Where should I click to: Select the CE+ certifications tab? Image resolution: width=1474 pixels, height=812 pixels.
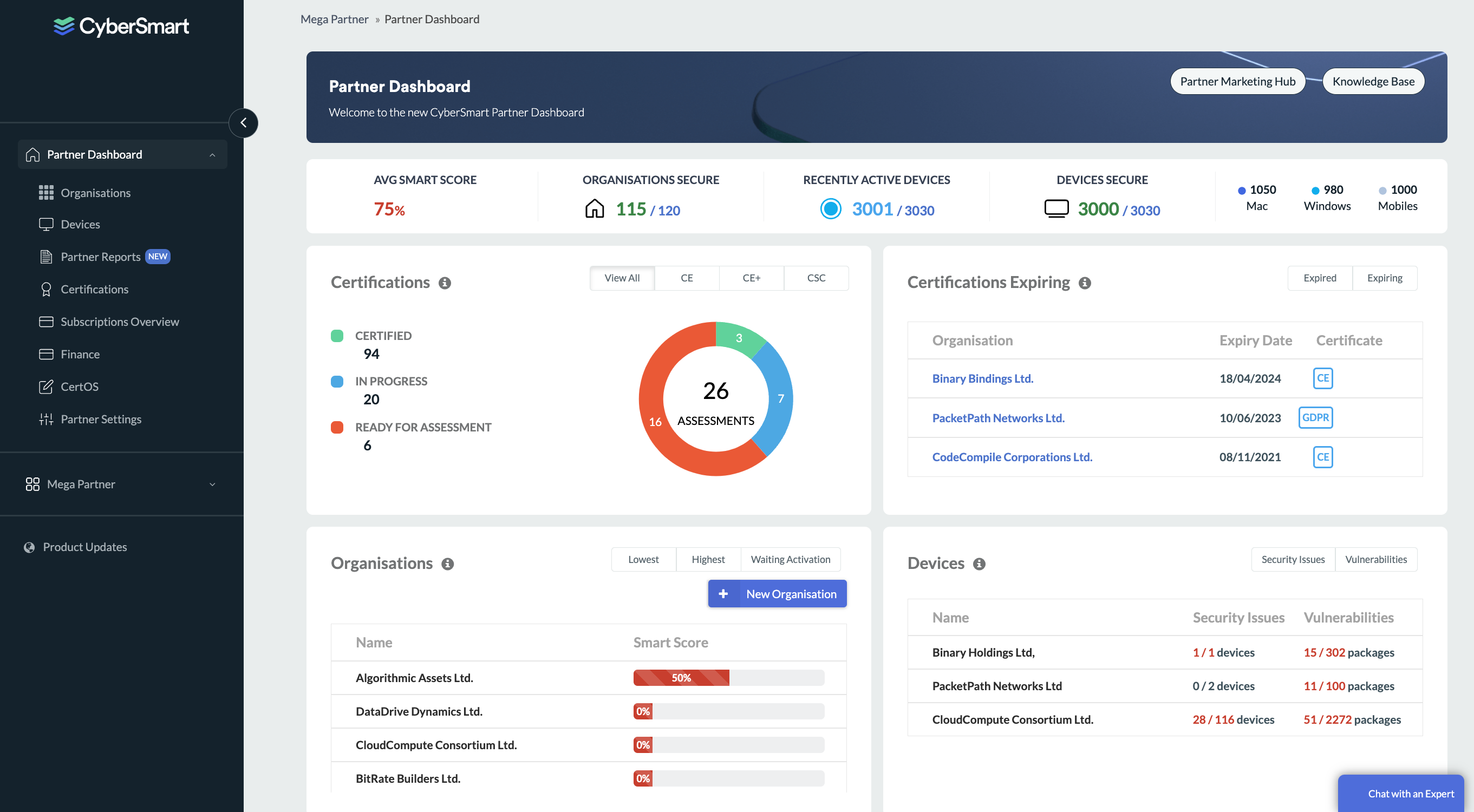pyautogui.click(x=751, y=278)
